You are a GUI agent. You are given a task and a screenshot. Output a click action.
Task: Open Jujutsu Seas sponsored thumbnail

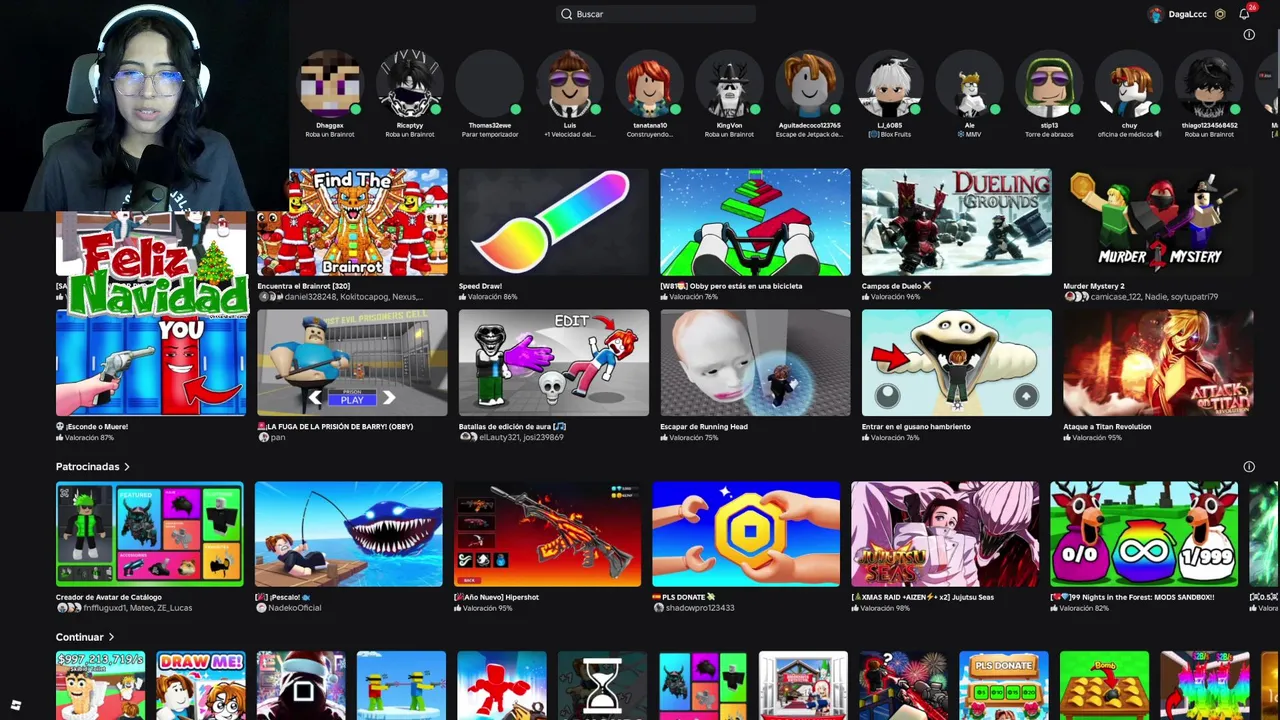click(x=945, y=534)
